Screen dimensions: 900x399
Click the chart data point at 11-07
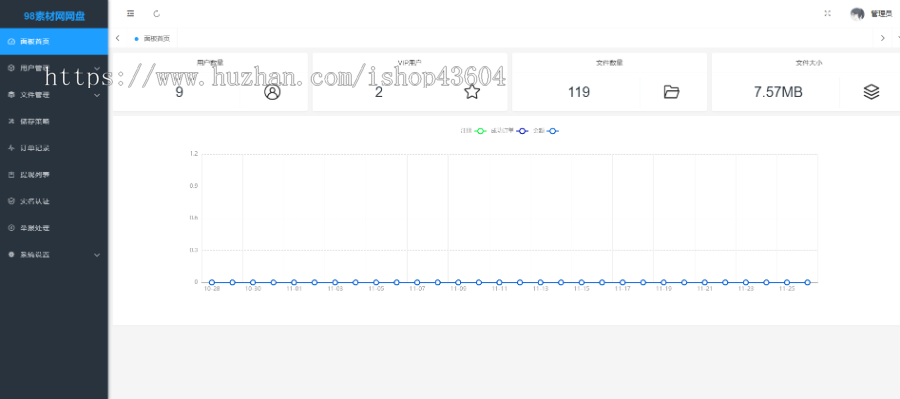417,282
